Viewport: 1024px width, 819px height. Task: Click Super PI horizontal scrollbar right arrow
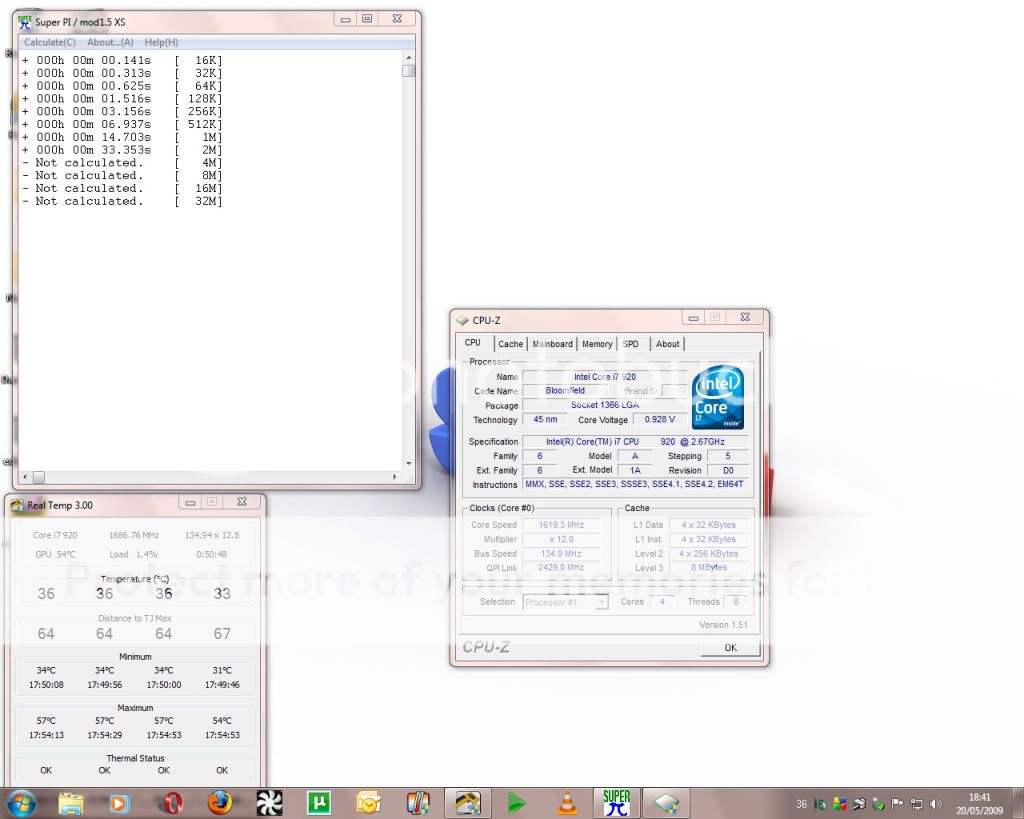coord(394,477)
